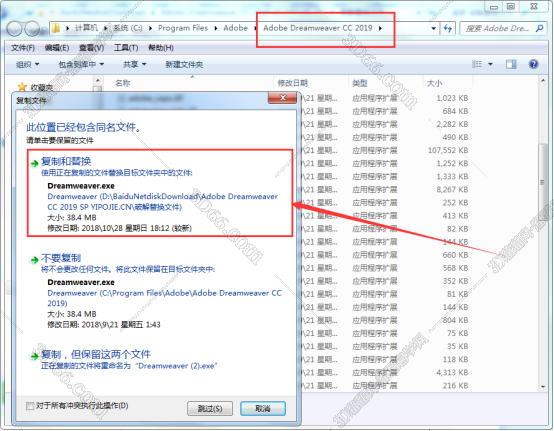The width and height of the screenshot is (554, 431).
Task: Open the 工具(T) menu
Action: click(x=126, y=48)
